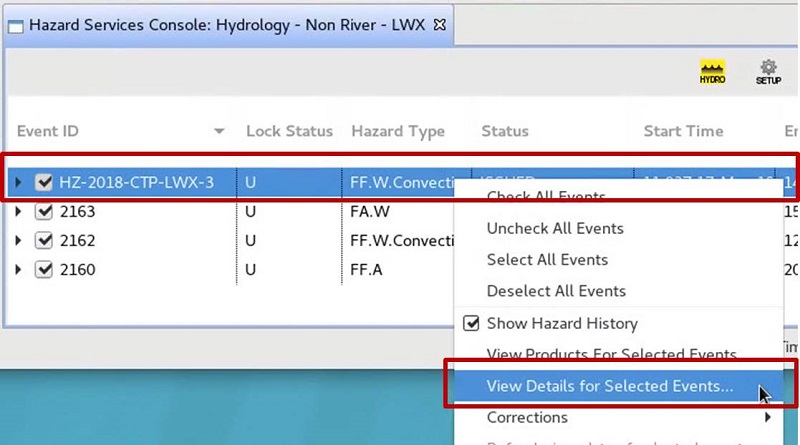Expand the event 2162 row

18,240
